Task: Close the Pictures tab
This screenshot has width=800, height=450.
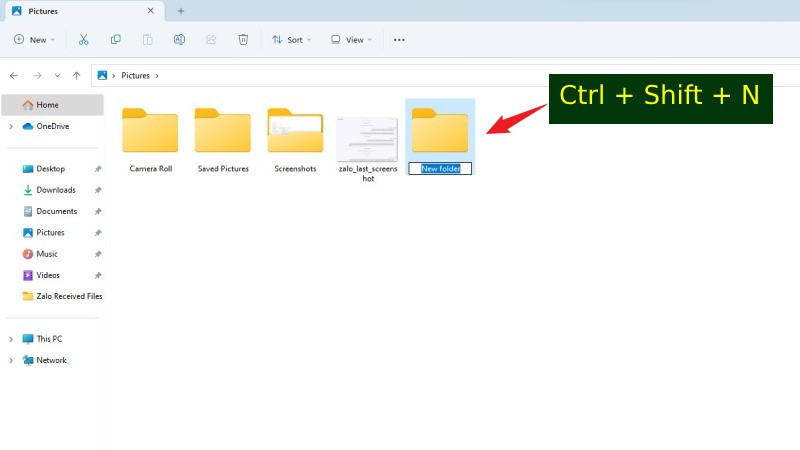Action: click(151, 11)
